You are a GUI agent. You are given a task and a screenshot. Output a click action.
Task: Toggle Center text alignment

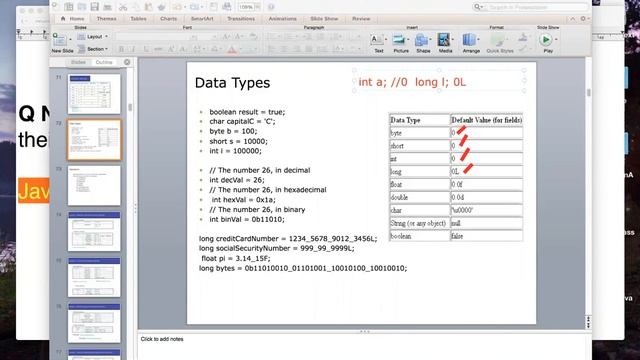284,49
